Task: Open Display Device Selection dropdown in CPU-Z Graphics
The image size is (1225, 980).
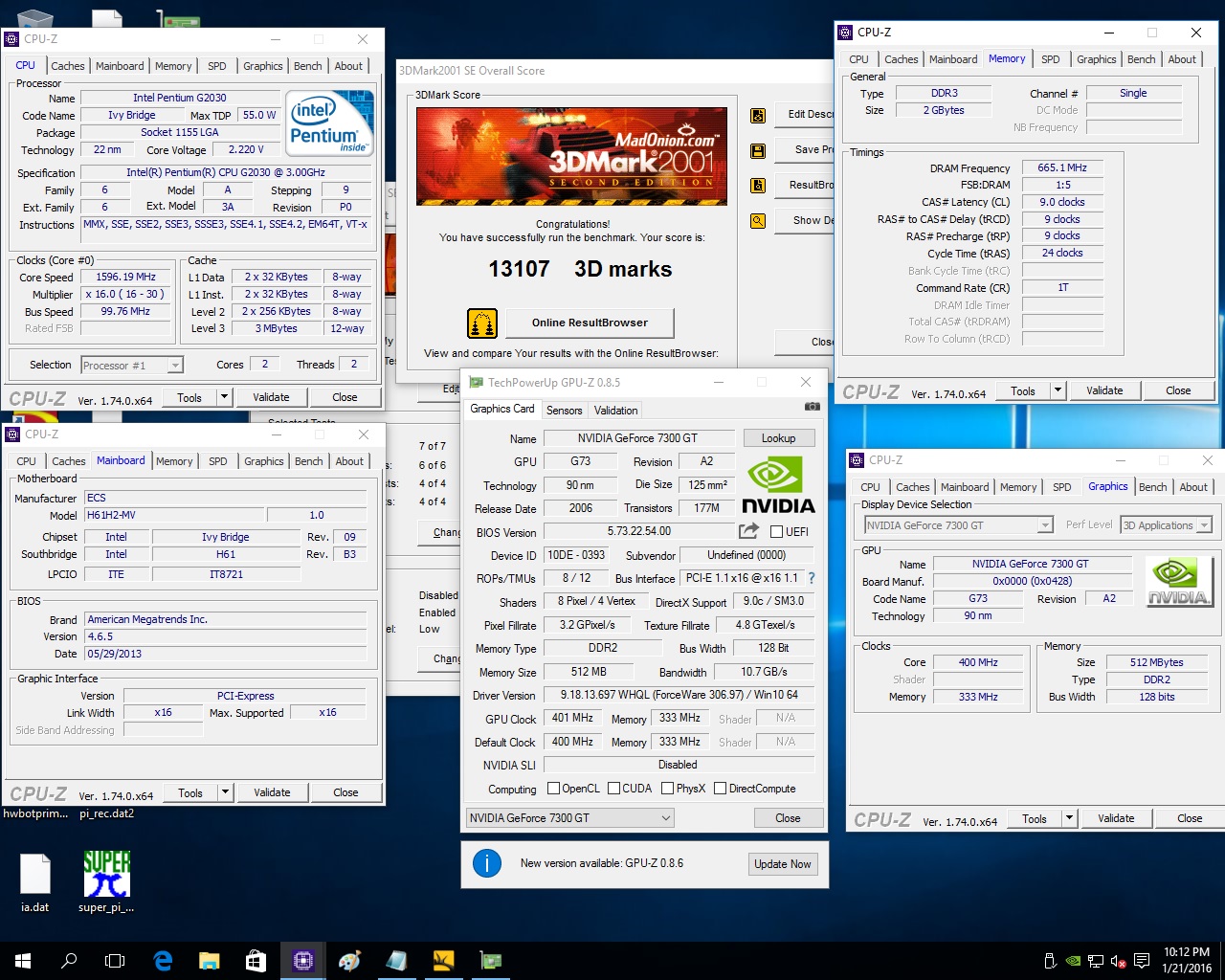Action: (958, 525)
